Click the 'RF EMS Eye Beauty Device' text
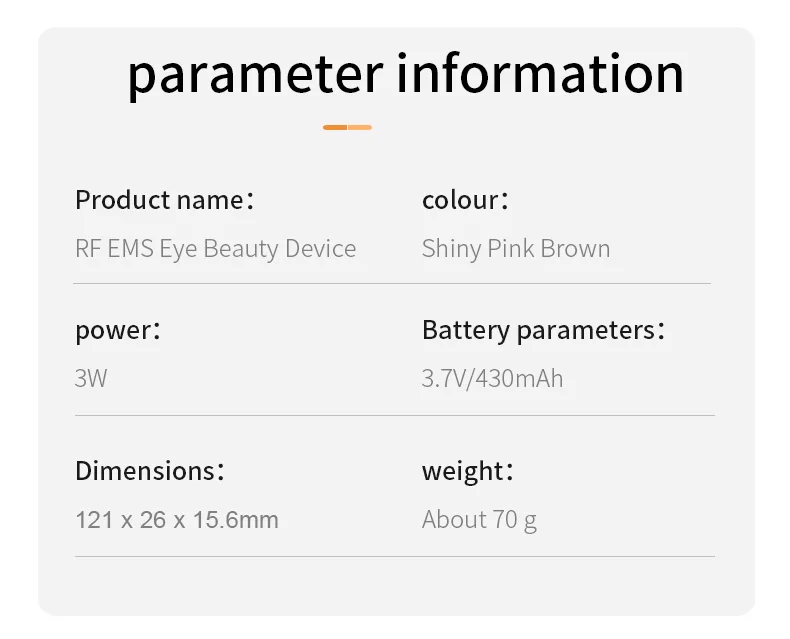Screen dimensions: 790x639 pyautogui.click(x=215, y=249)
